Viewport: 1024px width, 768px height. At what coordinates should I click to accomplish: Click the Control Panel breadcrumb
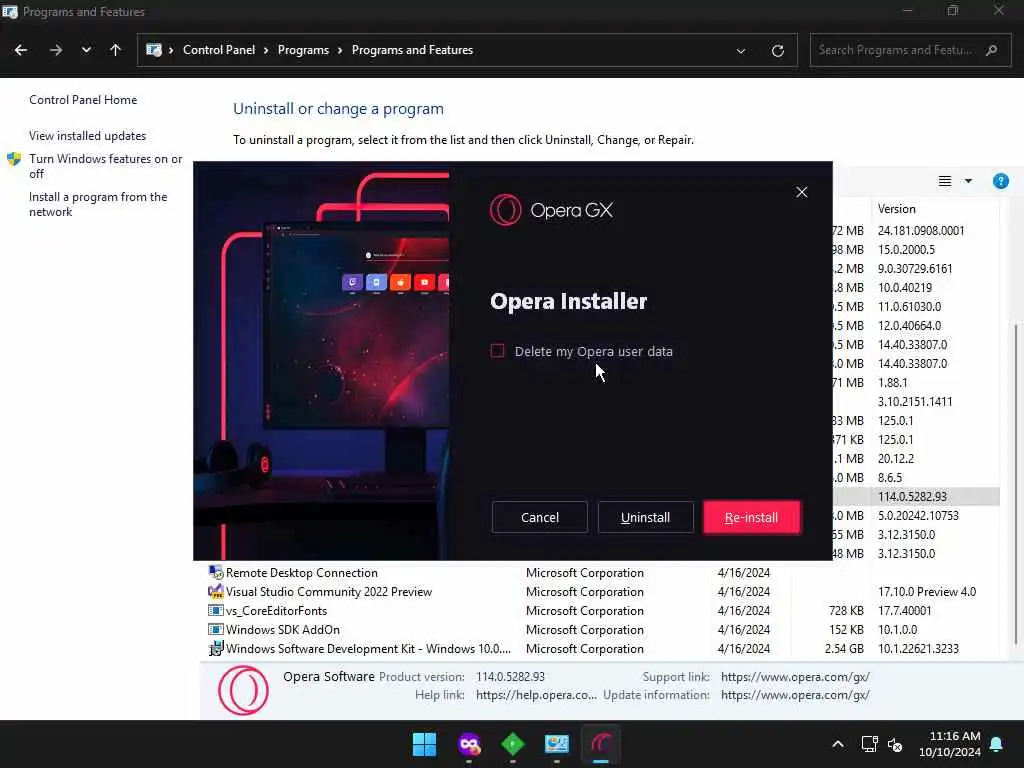(x=219, y=50)
